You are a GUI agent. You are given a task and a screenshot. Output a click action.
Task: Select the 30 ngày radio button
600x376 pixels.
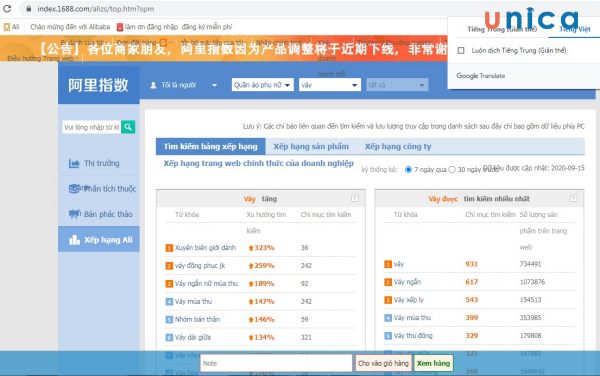tap(452, 169)
